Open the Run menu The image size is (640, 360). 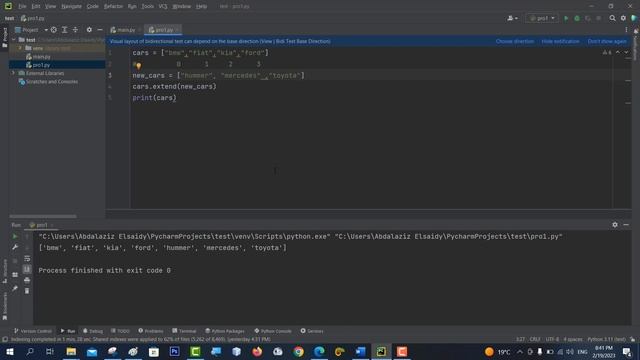click(132, 7)
